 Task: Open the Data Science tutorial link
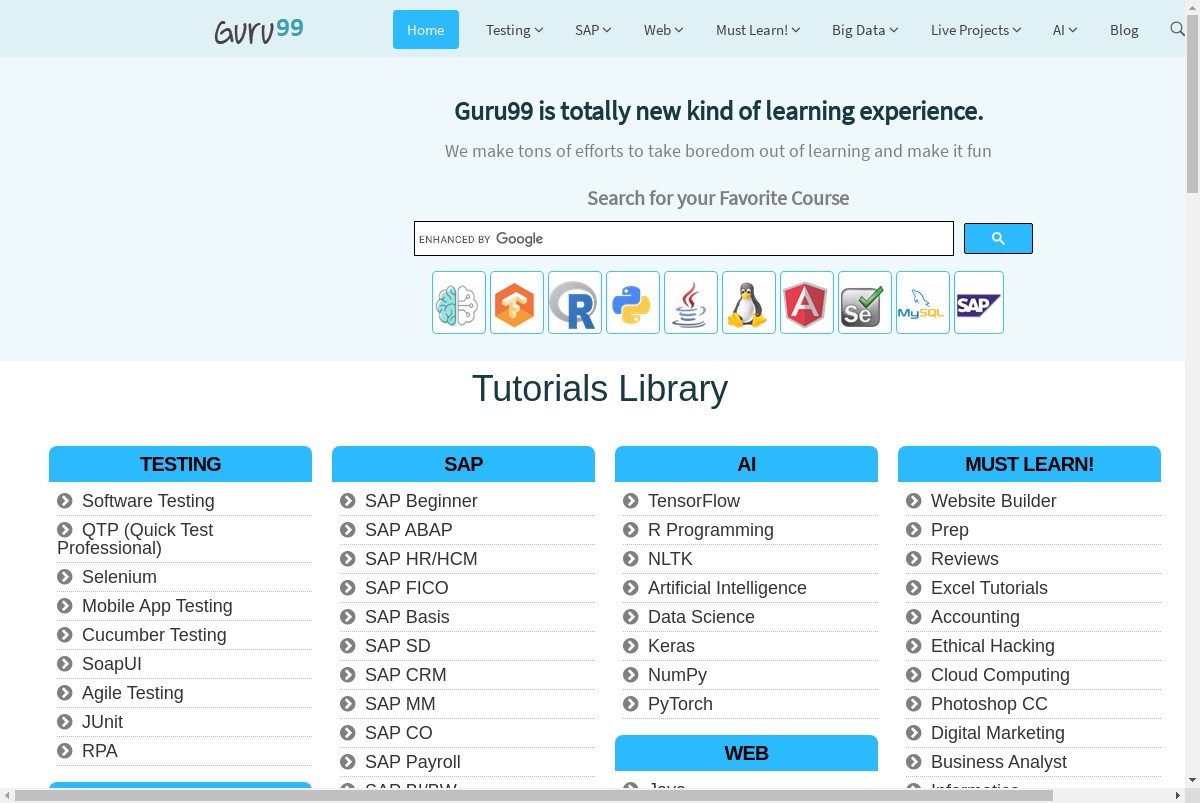pyautogui.click(x=701, y=617)
